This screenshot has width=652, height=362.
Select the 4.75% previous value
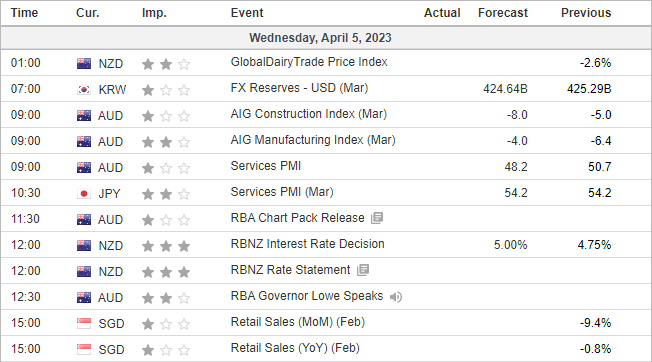[594, 245]
